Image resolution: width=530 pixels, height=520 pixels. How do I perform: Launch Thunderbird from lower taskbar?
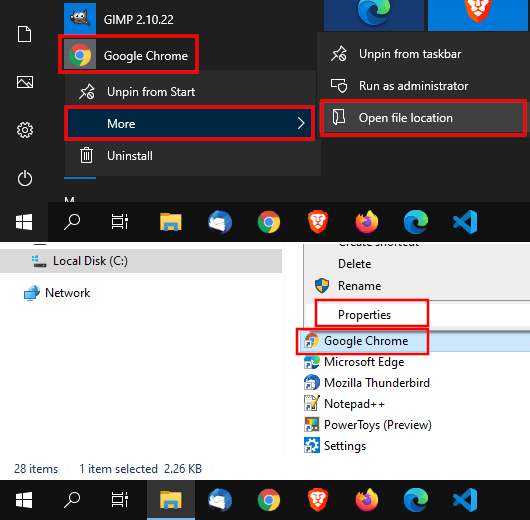[x=220, y=500]
